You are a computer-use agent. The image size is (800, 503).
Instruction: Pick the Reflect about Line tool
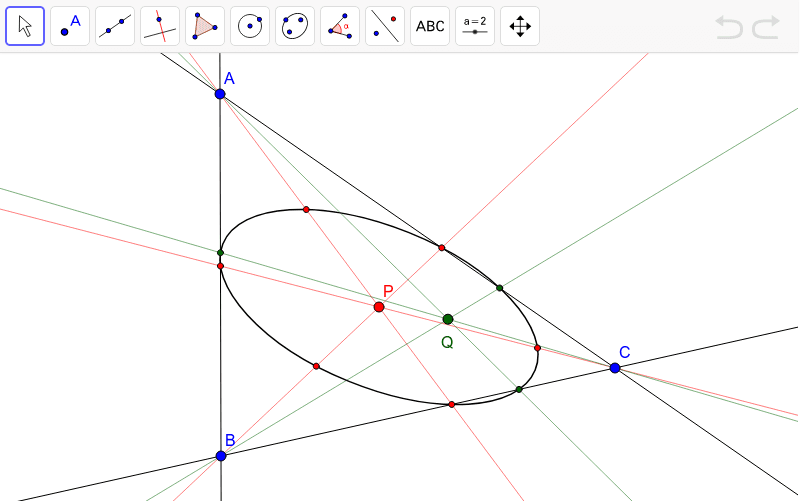385,26
